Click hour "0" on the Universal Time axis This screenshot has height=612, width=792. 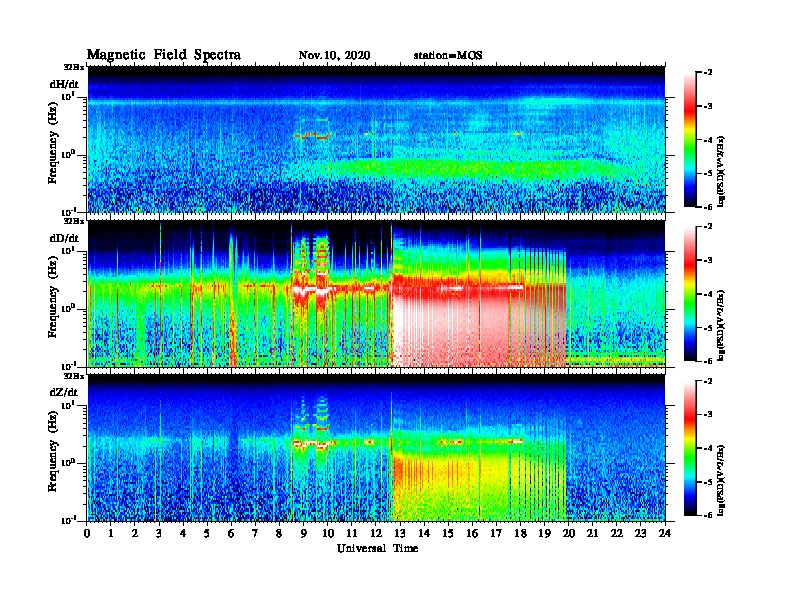[x=87, y=533]
